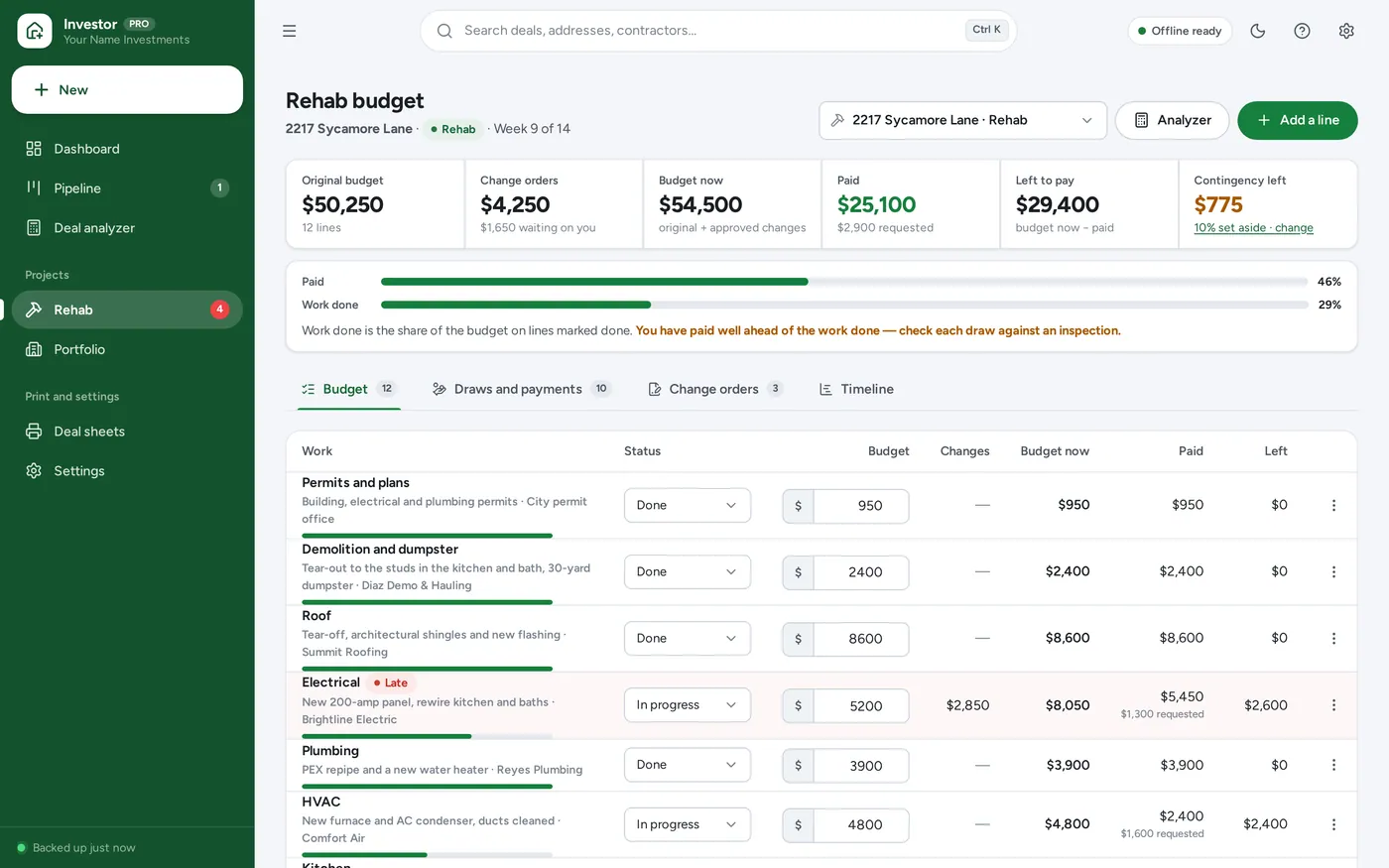The height and width of the screenshot is (868, 1389).
Task: Click the Late badge on Electrical
Action: coord(391,682)
